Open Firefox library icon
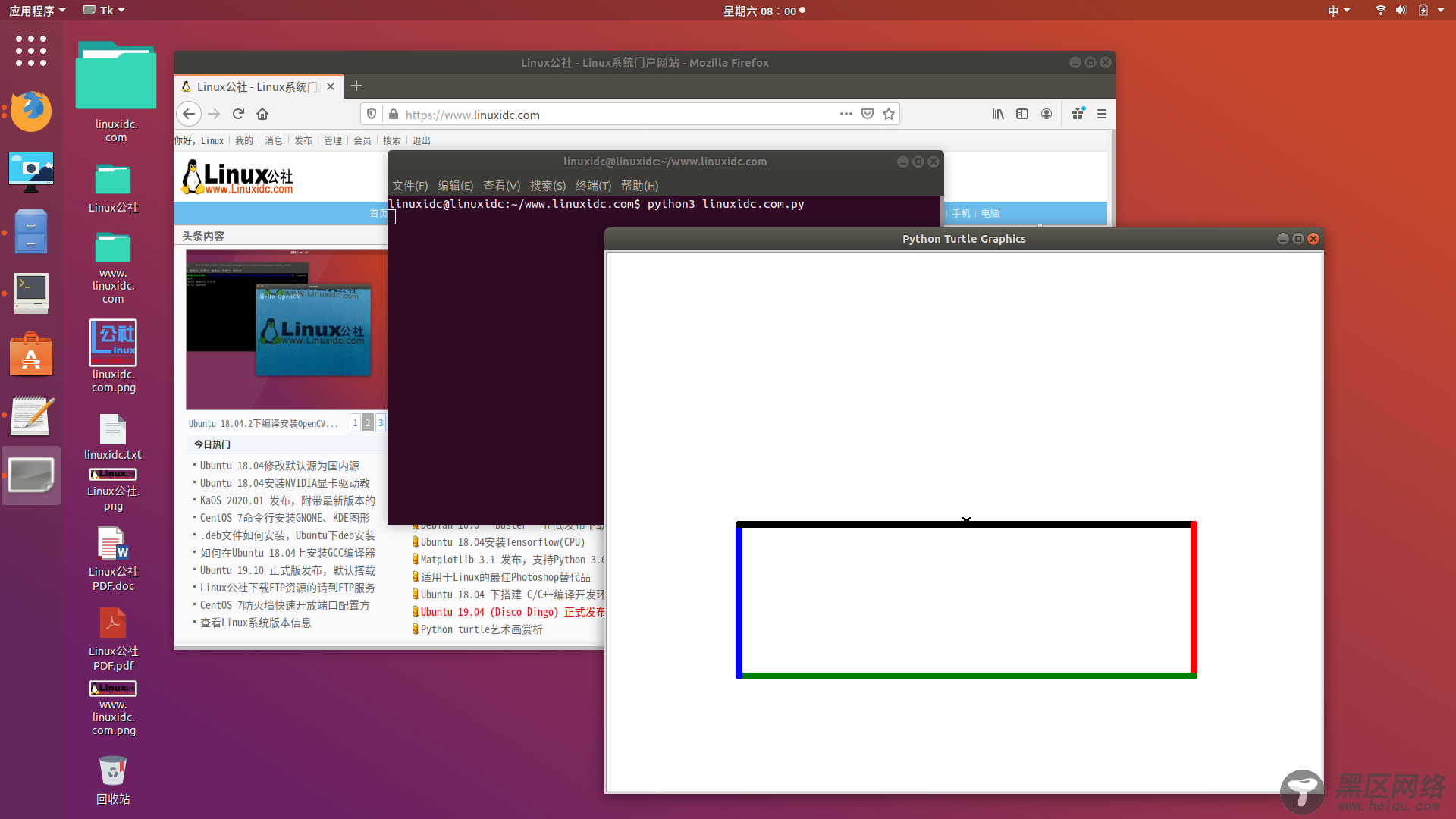This screenshot has height=819, width=1456. (x=998, y=114)
